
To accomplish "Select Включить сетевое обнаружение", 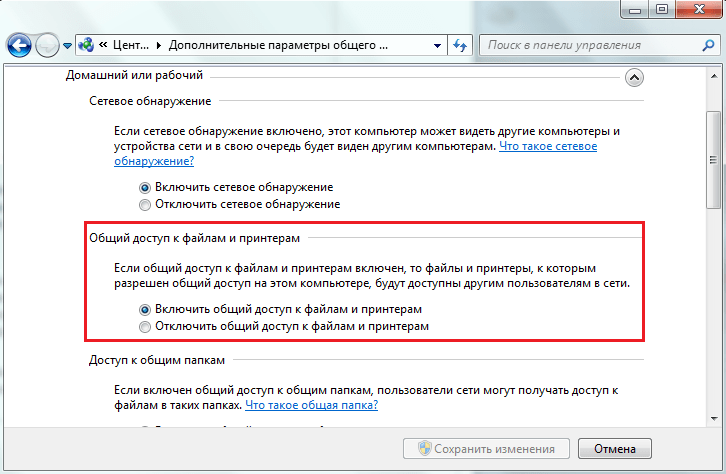I will [146, 187].
